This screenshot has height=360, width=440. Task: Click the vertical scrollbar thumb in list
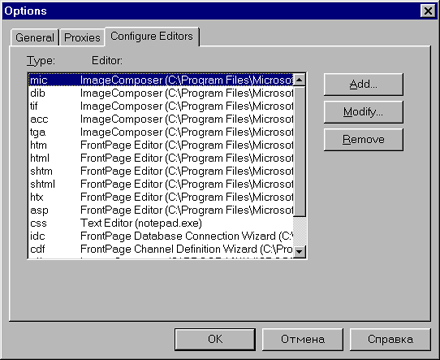pyautogui.click(x=299, y=151)
